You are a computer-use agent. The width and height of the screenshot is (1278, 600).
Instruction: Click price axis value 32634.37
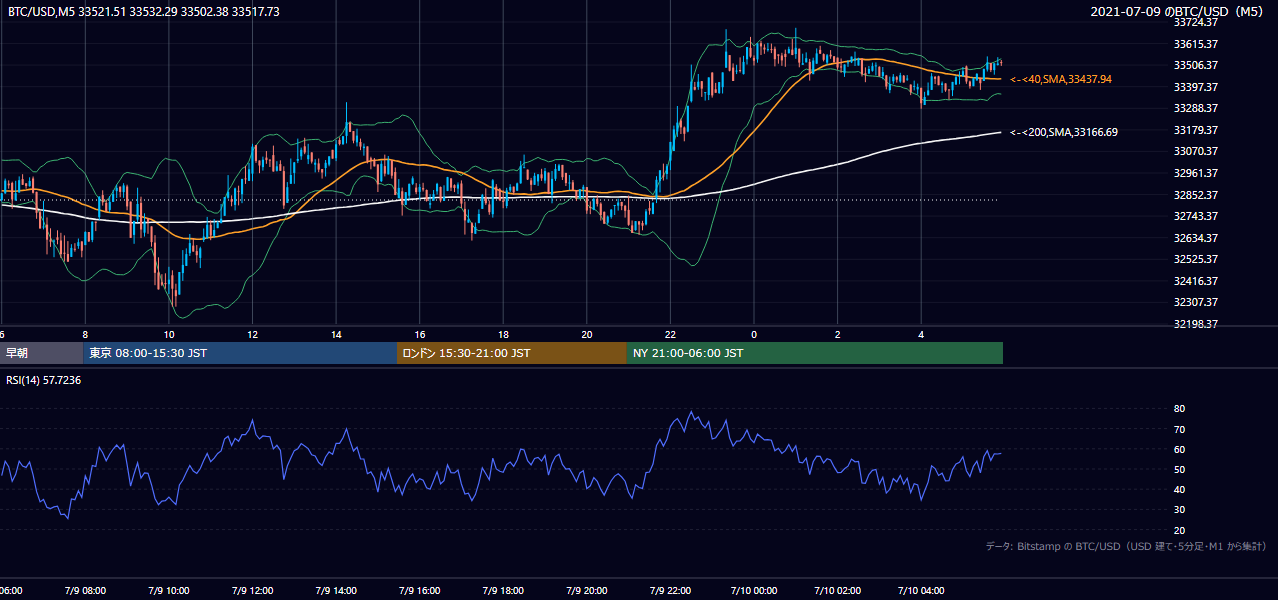(1195, 238)
